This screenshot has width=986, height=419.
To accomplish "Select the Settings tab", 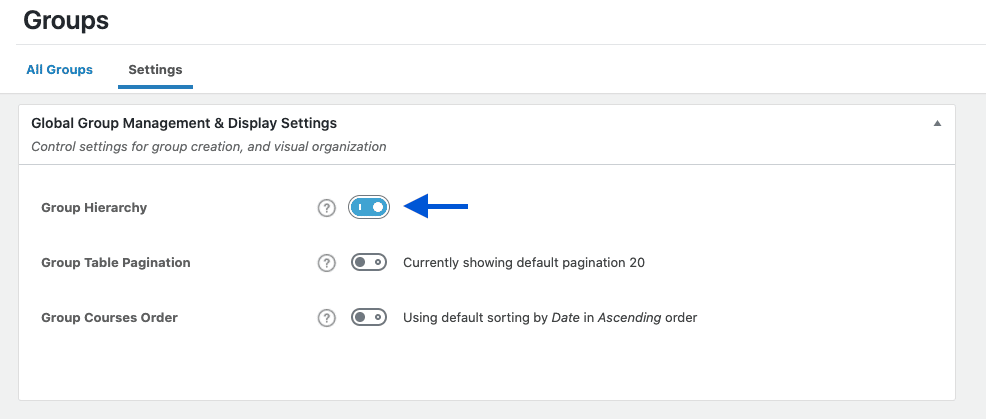I will click(x=155, y=70).
